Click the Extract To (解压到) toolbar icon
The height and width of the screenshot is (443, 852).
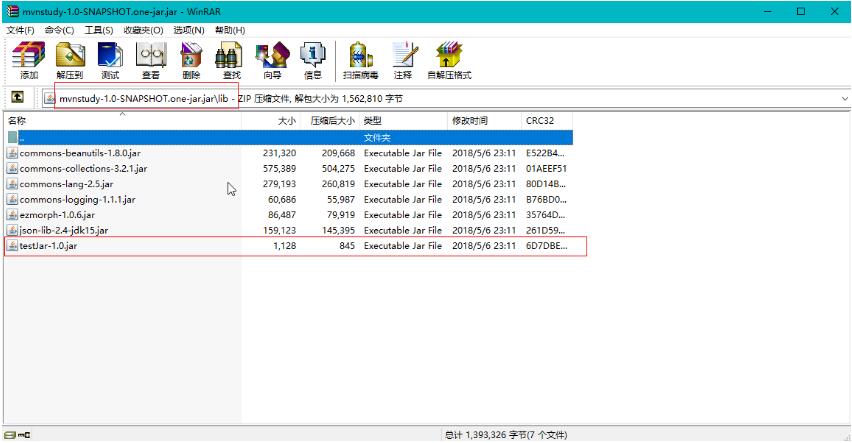click(x=70, y=60)
